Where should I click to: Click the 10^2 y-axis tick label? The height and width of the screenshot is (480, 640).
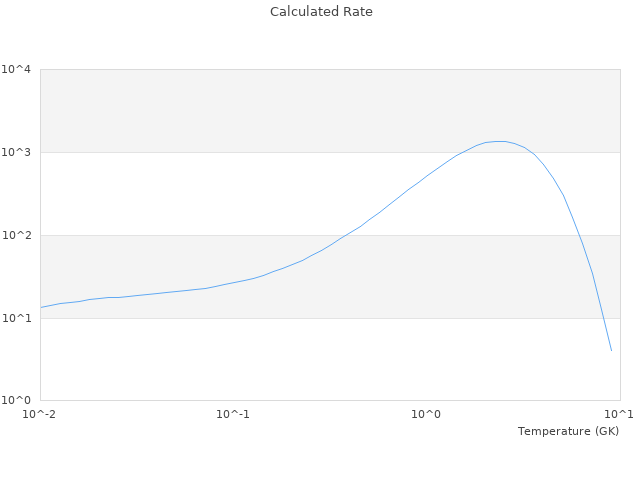point(17,235)
